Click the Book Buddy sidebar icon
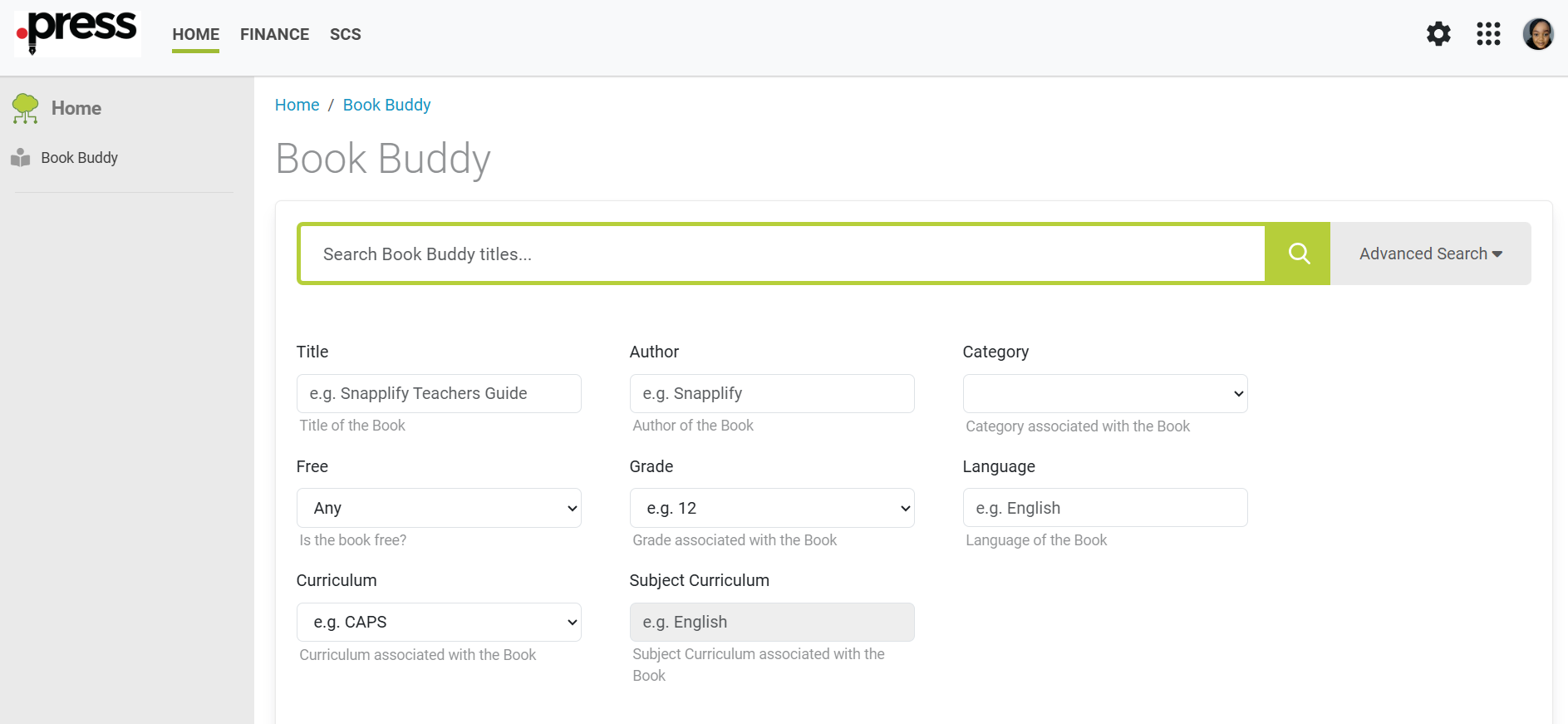The width and height of the screenshot is (1568, 724). [x=21, y=158]
